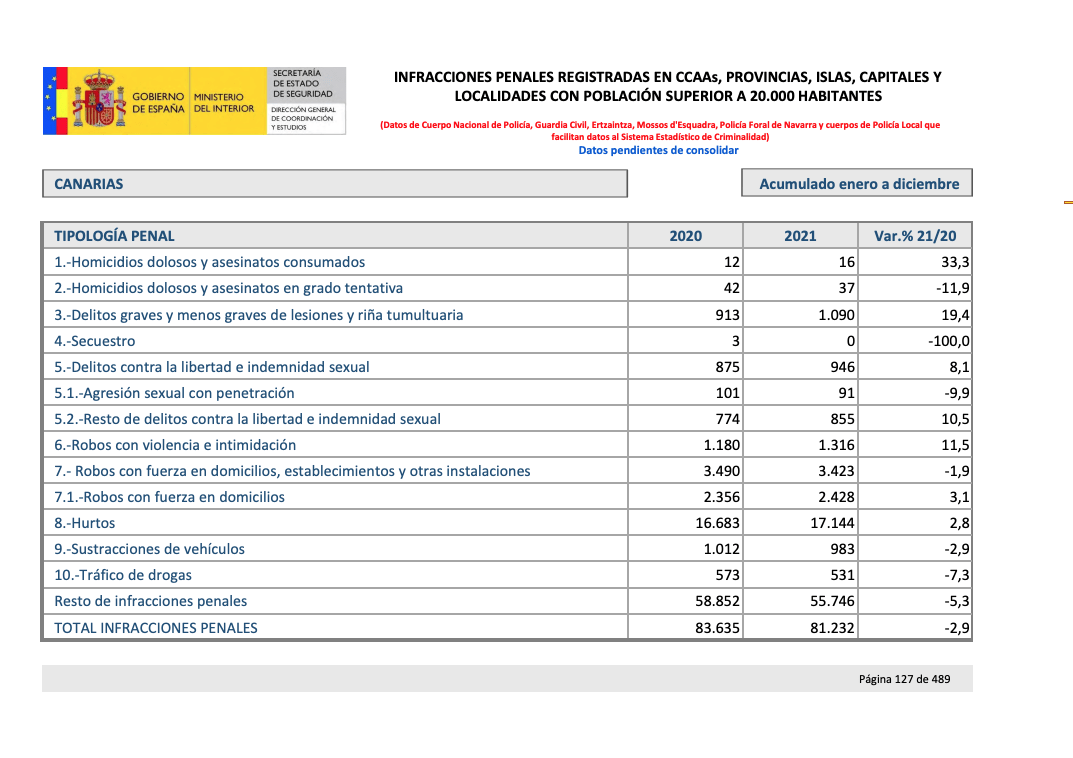Click the 'Ministerio del Interior' logo text
1073x758 pixels.
(x=224, y=103)
